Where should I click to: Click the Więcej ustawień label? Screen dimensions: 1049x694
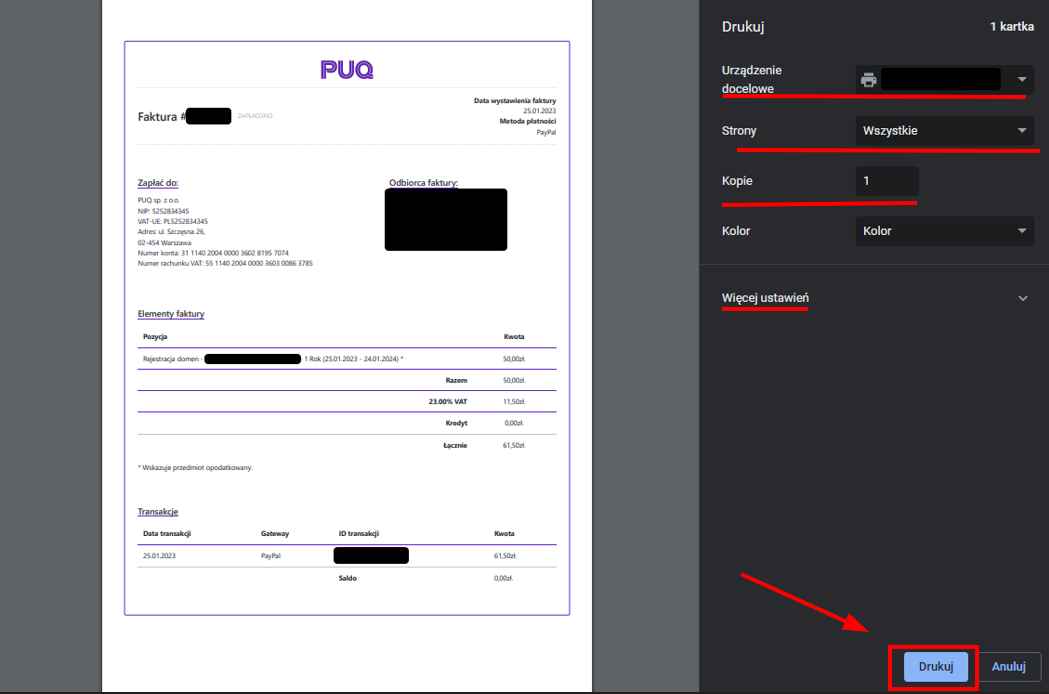point(765,298)
